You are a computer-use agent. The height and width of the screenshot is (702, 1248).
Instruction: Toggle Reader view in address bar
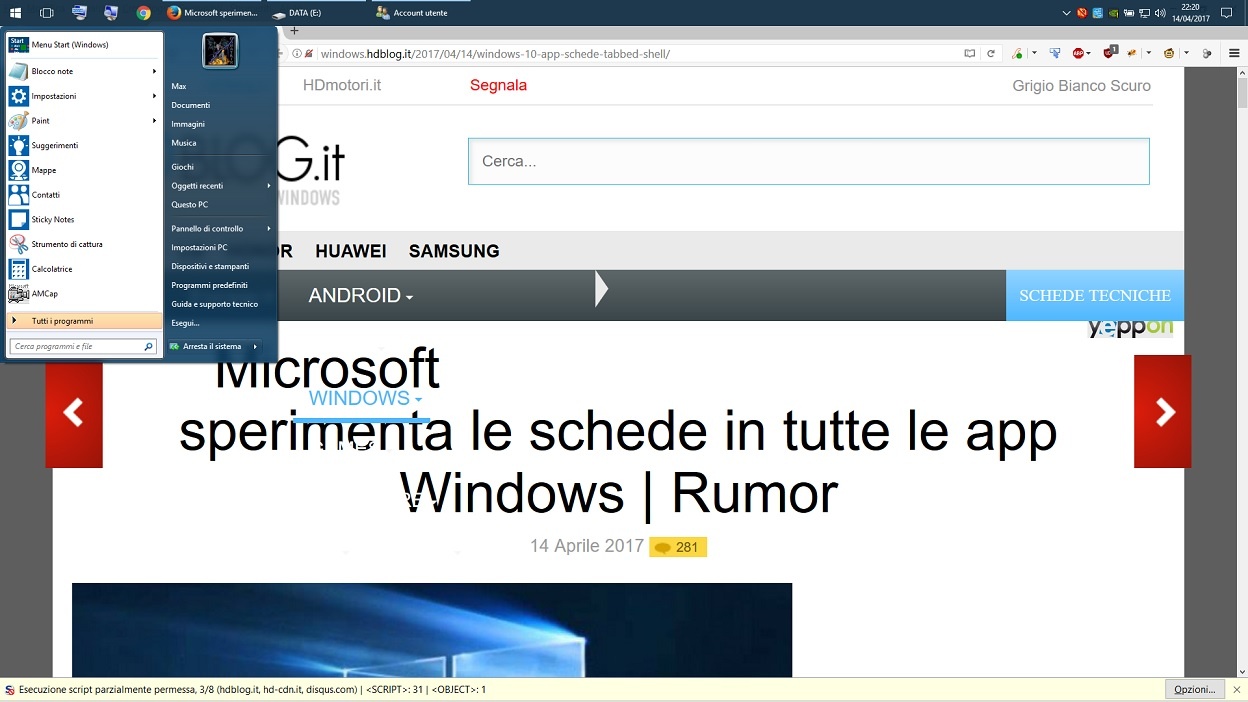pyautogui.click(x=969, y=53)
